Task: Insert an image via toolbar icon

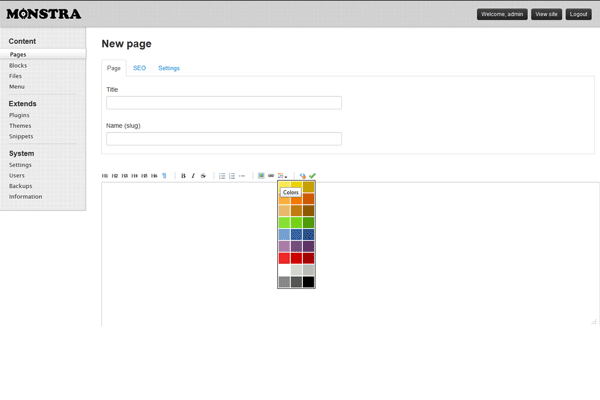Action: pyautogui.click(x=261, y=176)
